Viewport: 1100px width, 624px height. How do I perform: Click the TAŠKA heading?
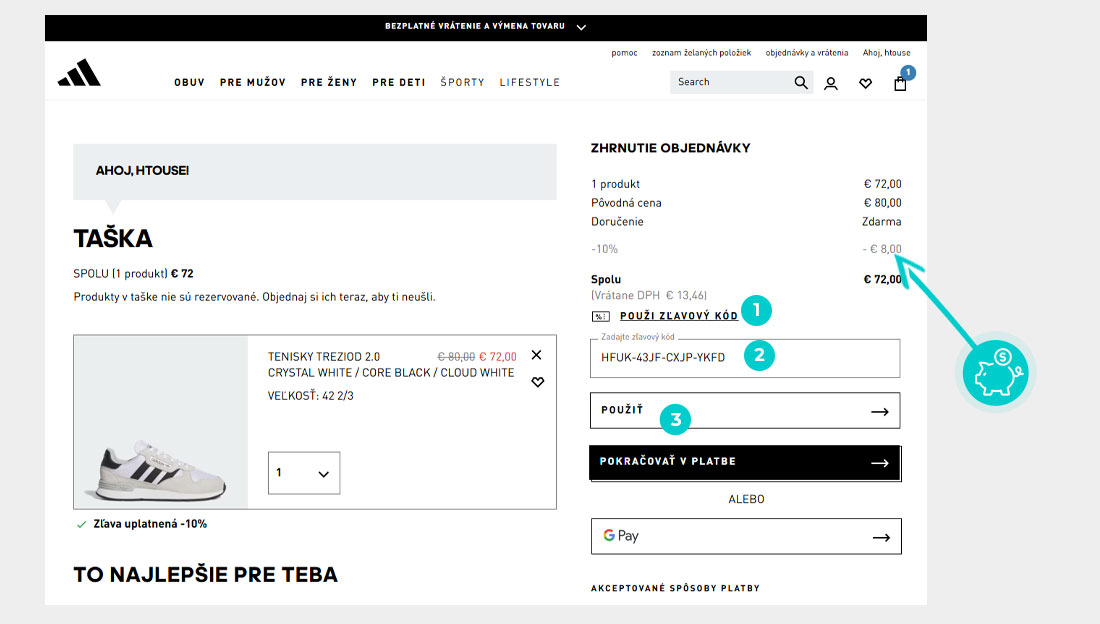113,239
